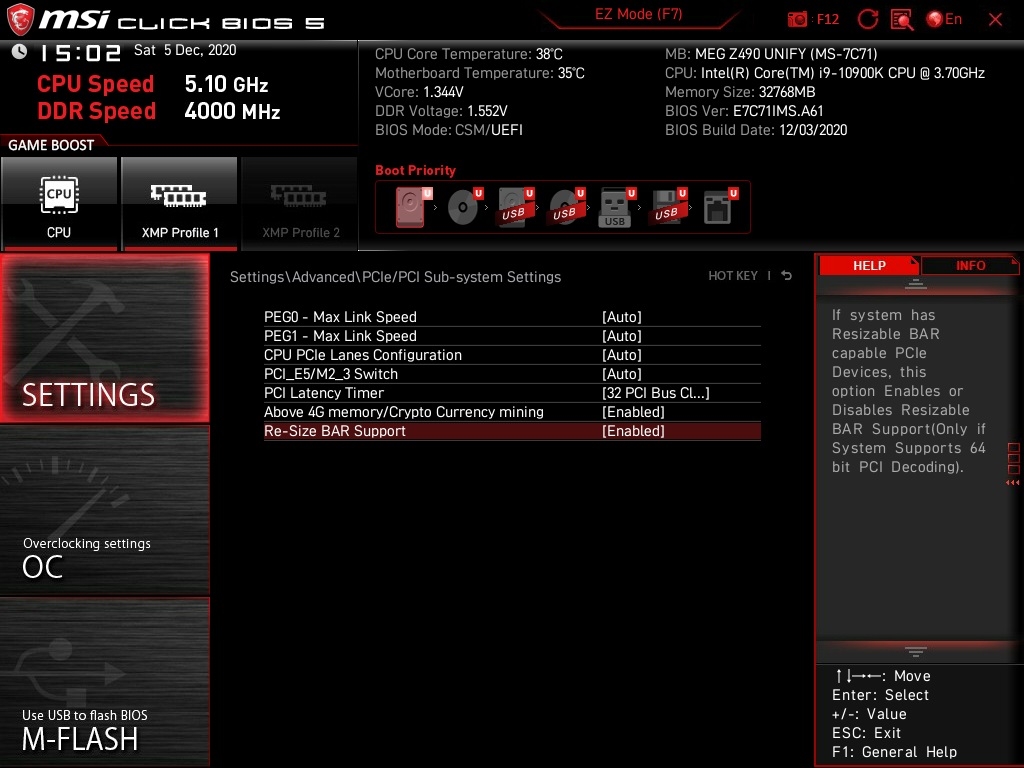1024x768 pixels.
Task: Open the HOT KEY list
Action: coord(733,276)
